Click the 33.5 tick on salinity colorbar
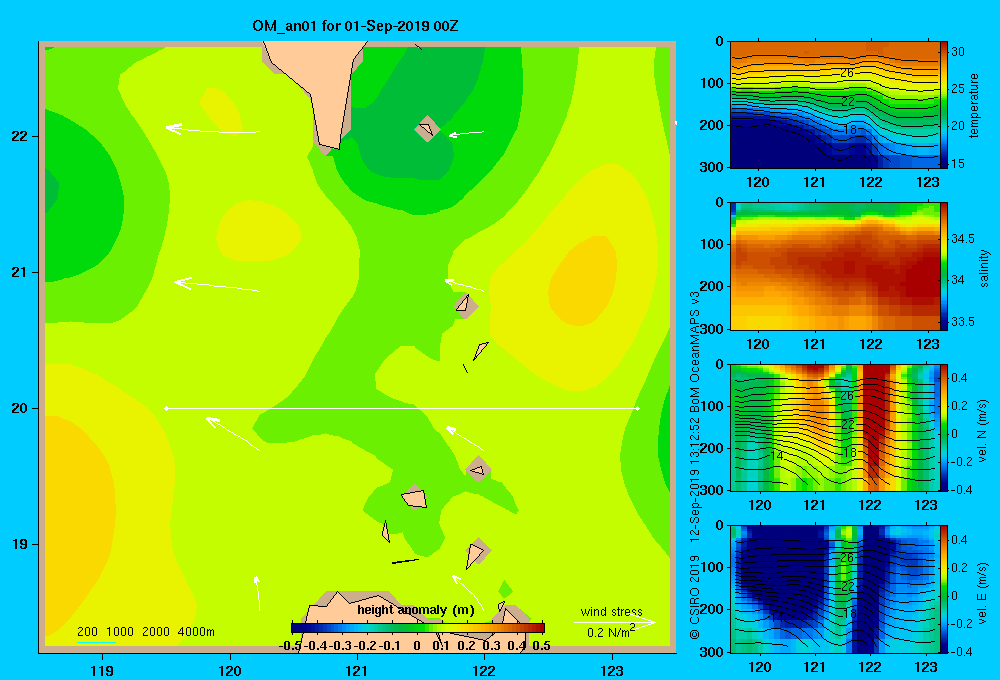 point(963,322)
